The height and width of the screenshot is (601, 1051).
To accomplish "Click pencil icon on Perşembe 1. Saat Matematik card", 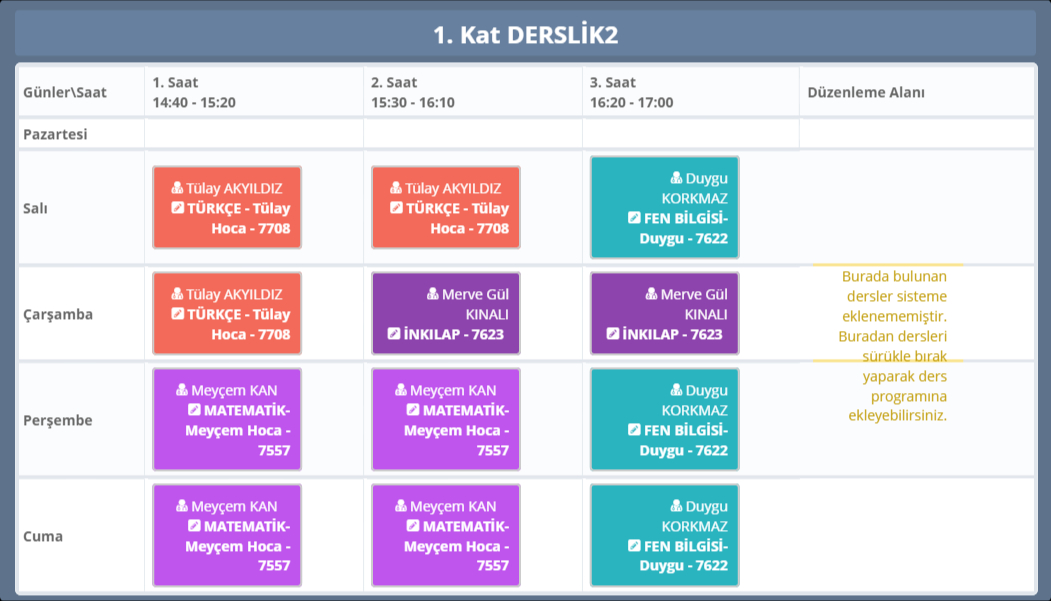I will pyautogui.click(x=194, y=410).
